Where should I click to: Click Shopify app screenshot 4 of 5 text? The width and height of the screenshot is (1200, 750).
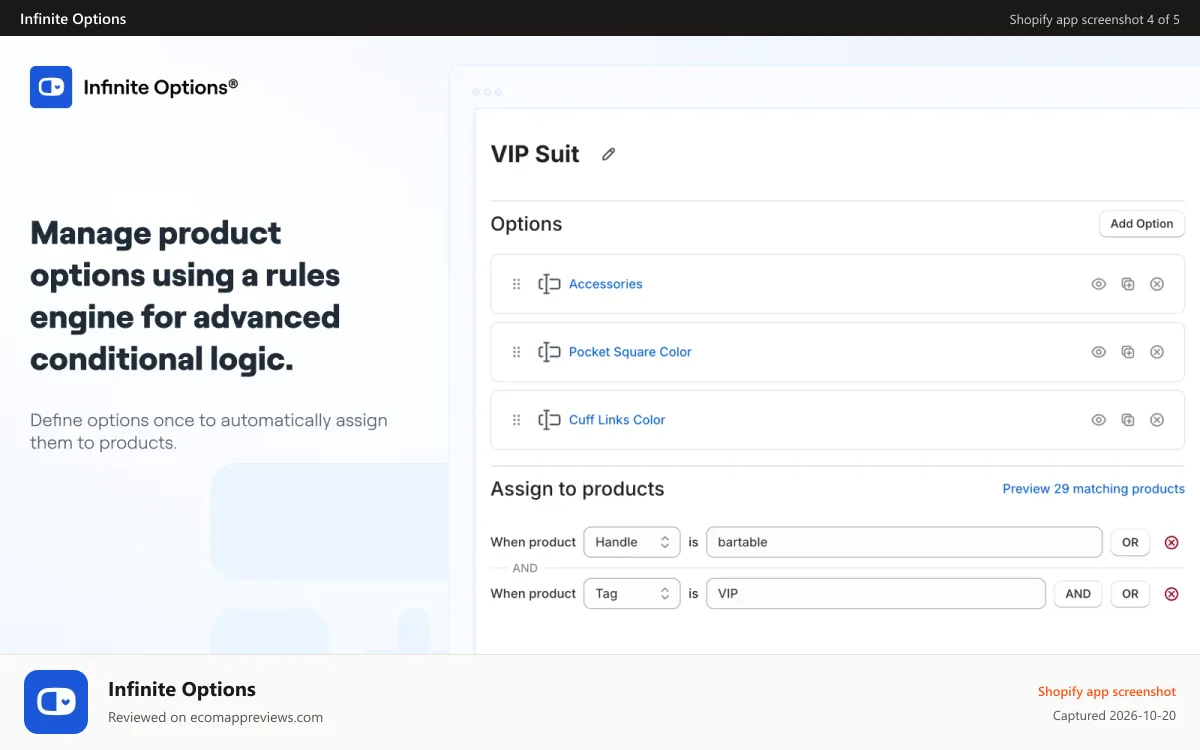[x=1094, y=19]
